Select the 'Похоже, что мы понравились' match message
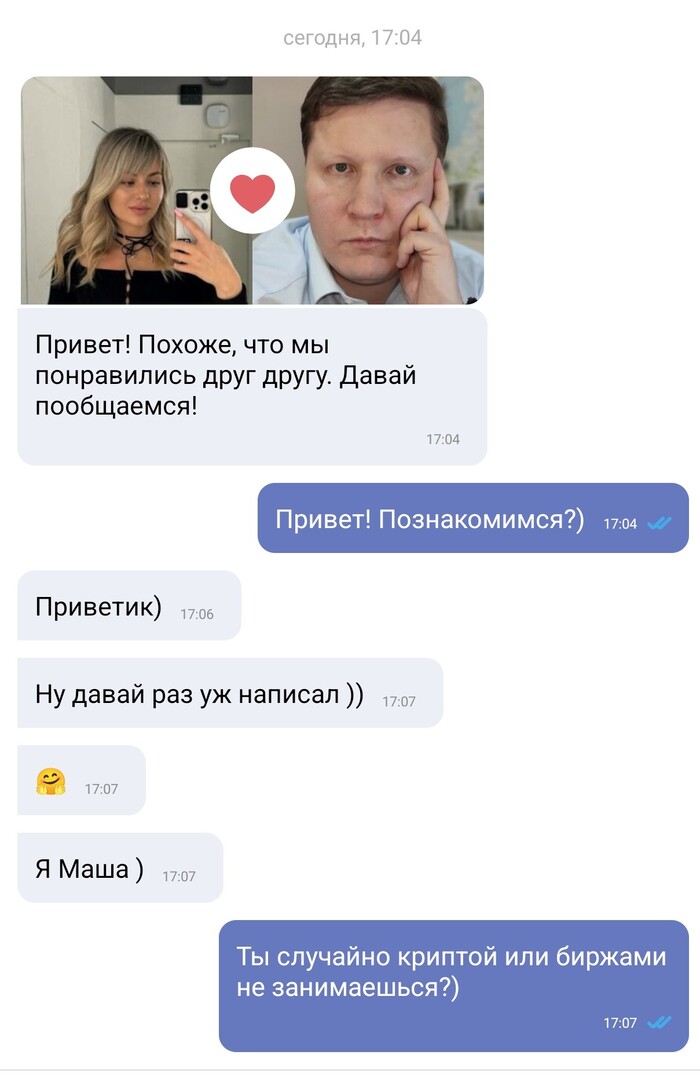This screenshot has height=1077, width=700. click(x=252, y=387)
